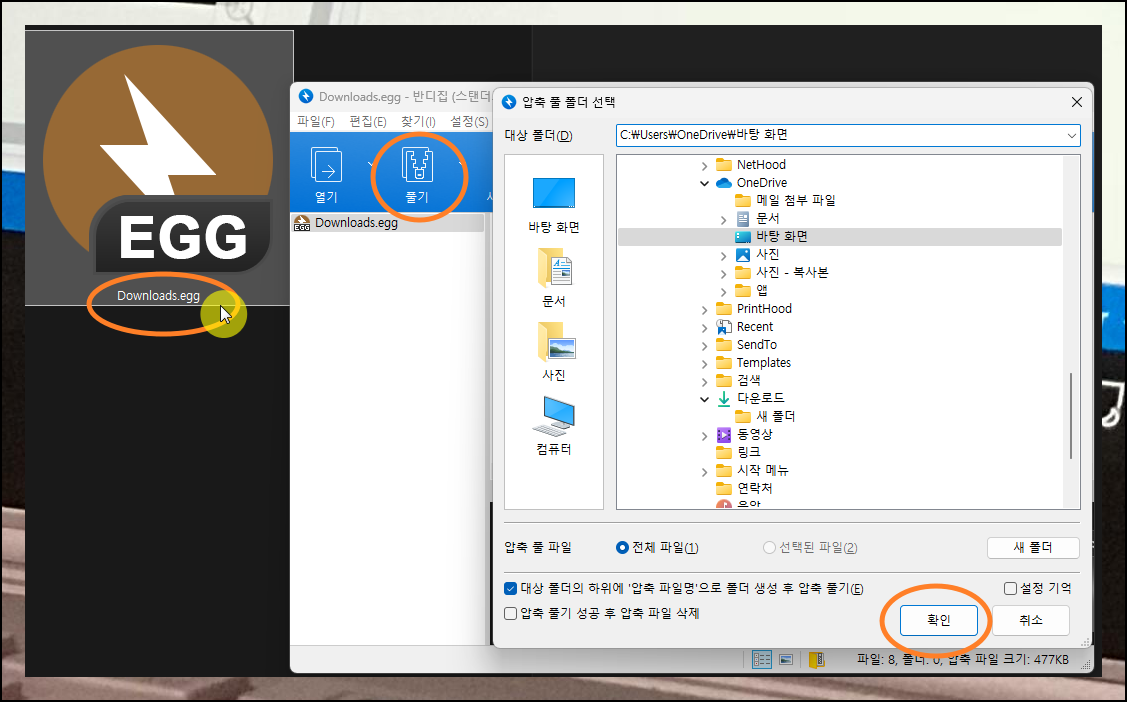This screenshot has height=702, width=1127.
Task: Open the dropdown arrow beside the 풀기 toolbar icon
Action: click(x=461, y=164)
